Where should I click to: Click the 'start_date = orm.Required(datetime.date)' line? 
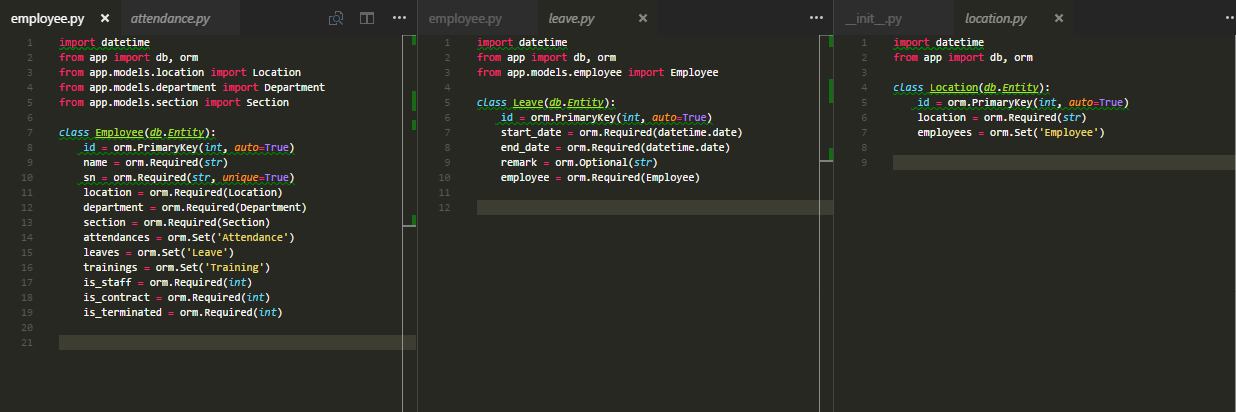coord(621,132)
